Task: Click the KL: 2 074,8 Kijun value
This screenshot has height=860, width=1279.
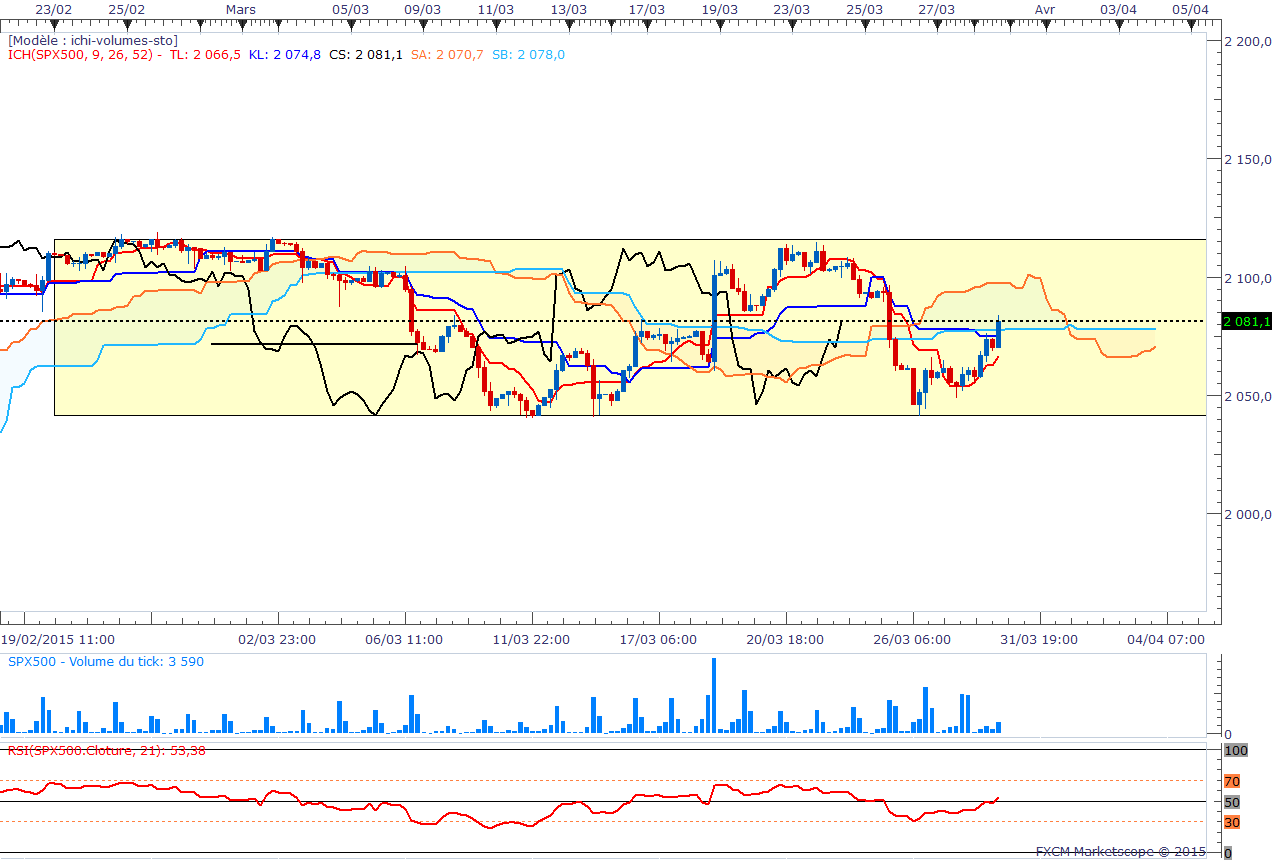Action: point(285,54)
